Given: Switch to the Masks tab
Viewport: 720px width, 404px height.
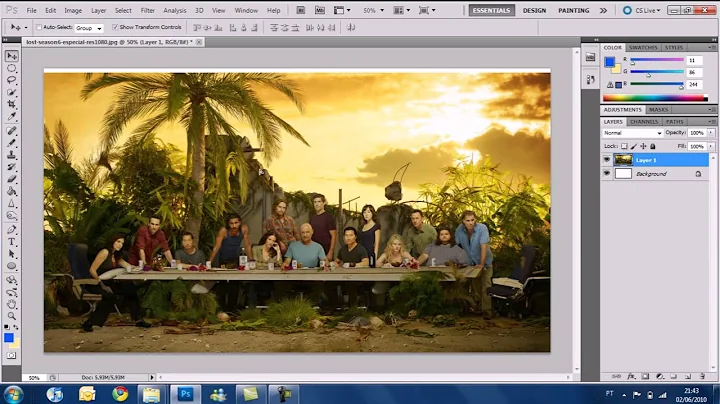Looking at the screenshot, I should (658, 110).
